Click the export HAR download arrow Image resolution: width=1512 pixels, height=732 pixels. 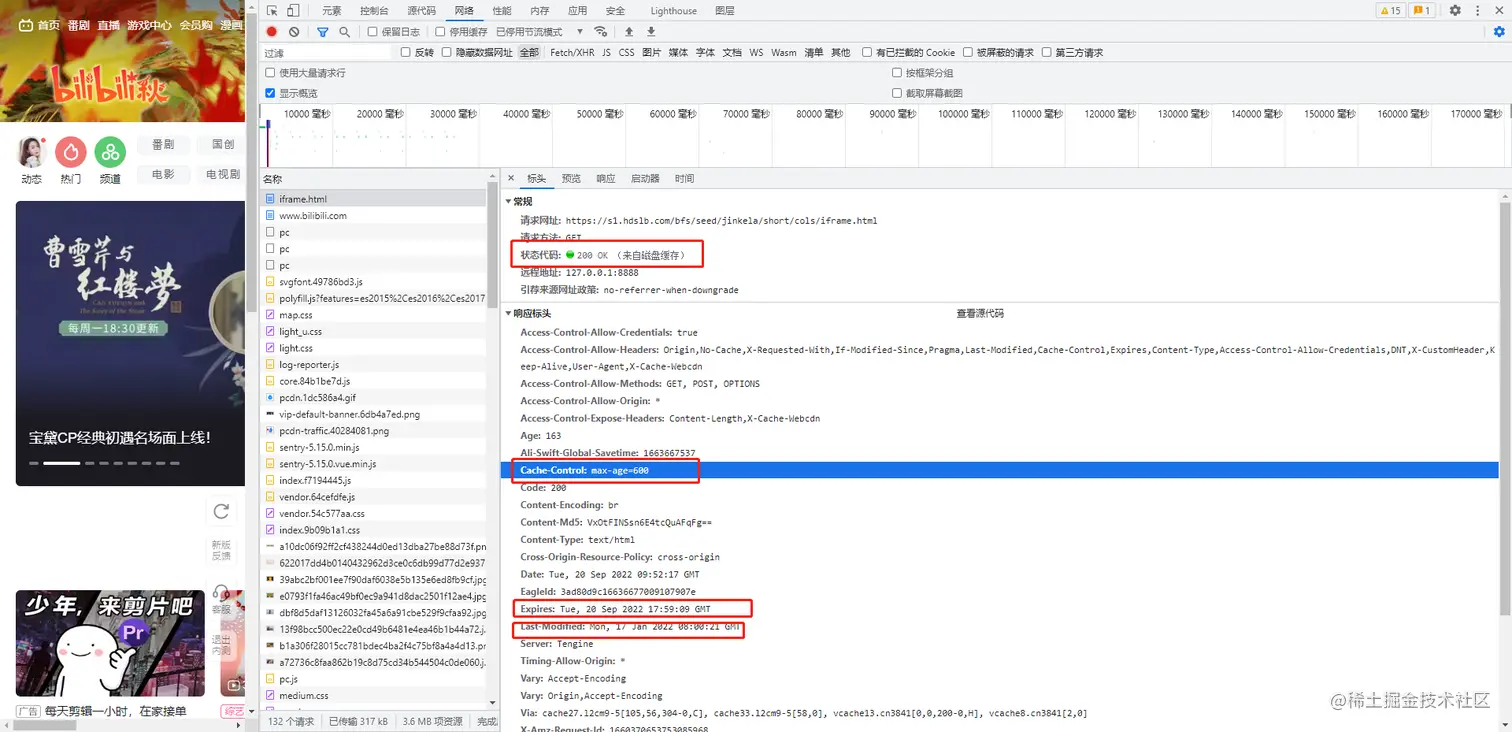pos(651,32)
